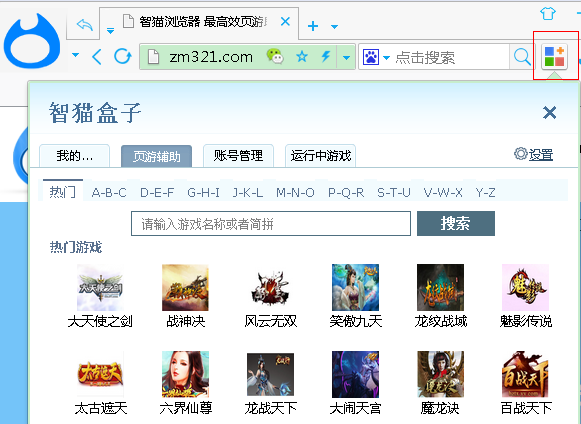The height and width of the screenshot is (424, 581).
Task: Open the Baidu search engine dropdown
Action: point(376,57)
